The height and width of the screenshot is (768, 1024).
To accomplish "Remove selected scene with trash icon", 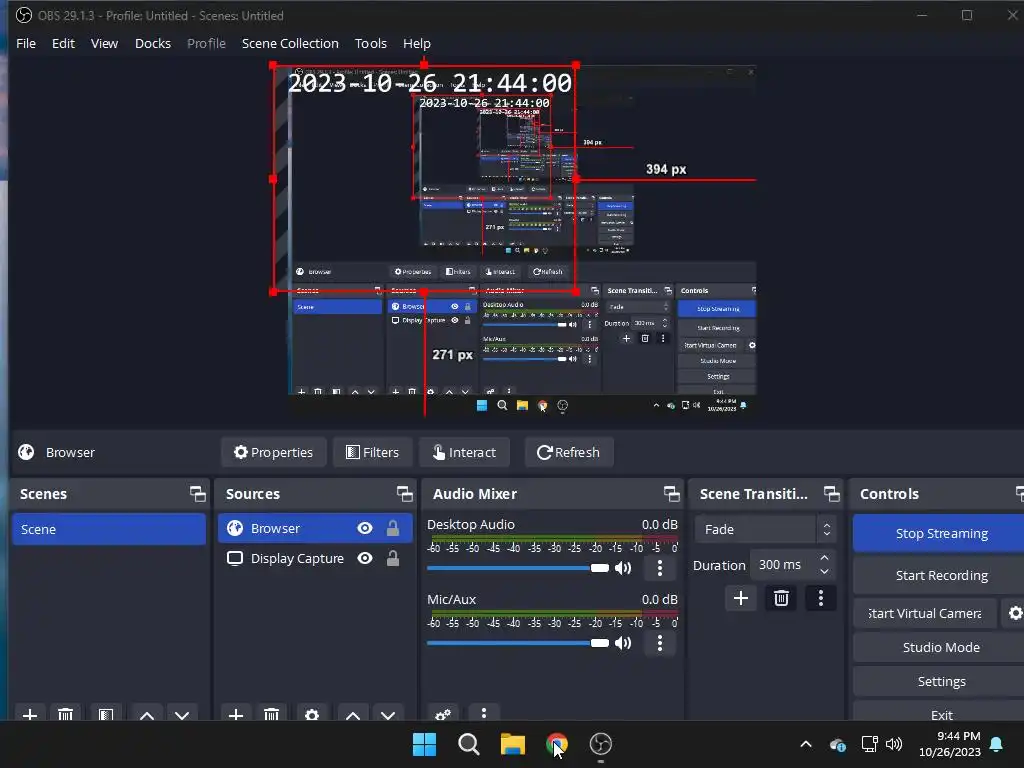I will point(65,714).
